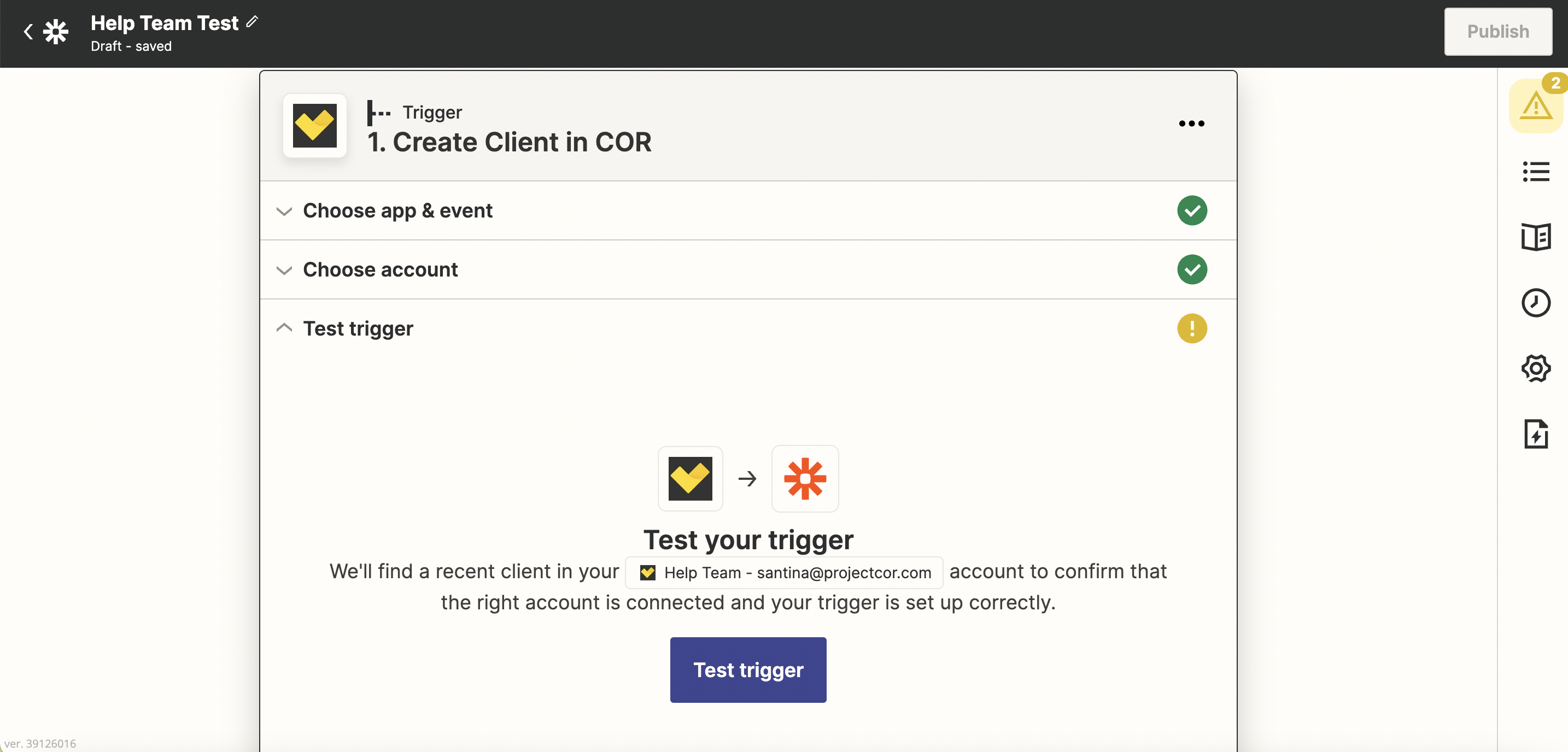Click the 'Trigger' label above step title
The image size is (1568, 752).
tap(432, 112)
